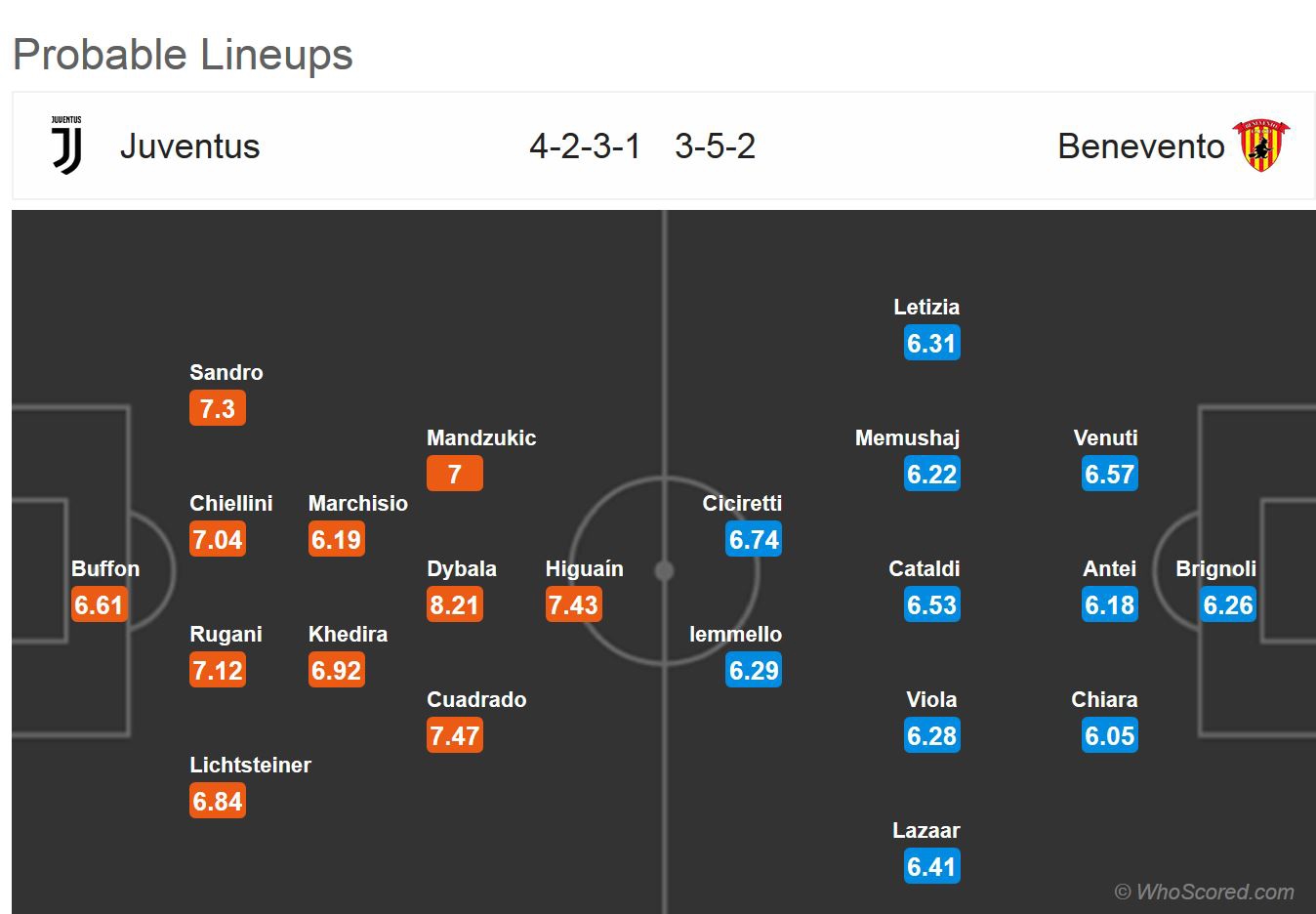1316x914 pixels.
Task: Click the Benevento club crest icon
Action: (x=1261, y=145)
